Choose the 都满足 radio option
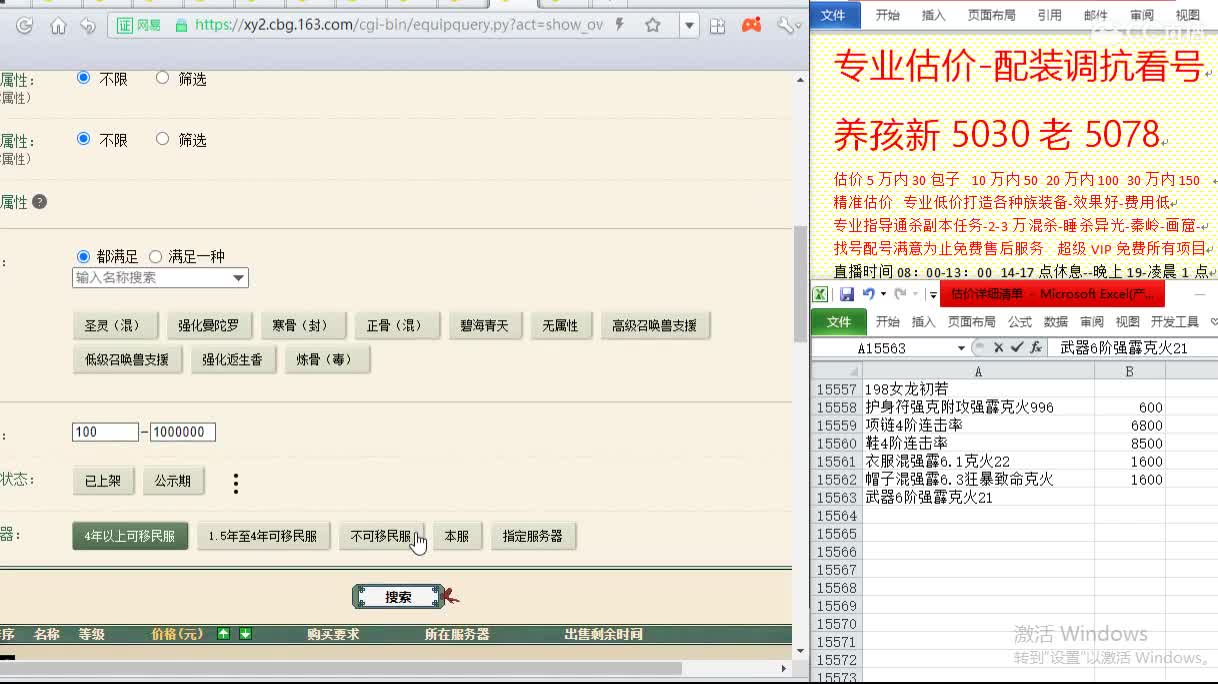 pos(84,257)
